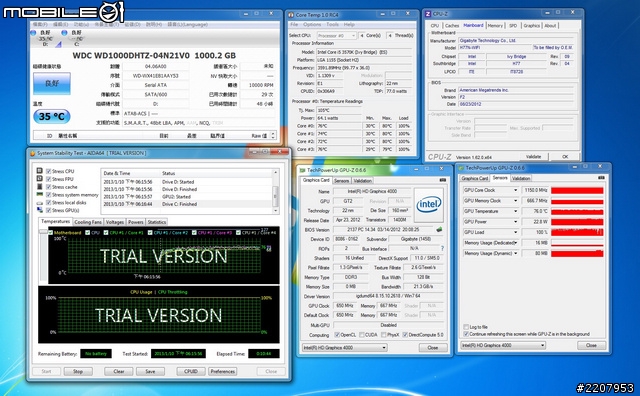Image resolution: width=640 pixels, height=396 pixels.
Task: Click the Intel logo in GPU-Z
Action: pyautogui.click(x=429, y=204)
